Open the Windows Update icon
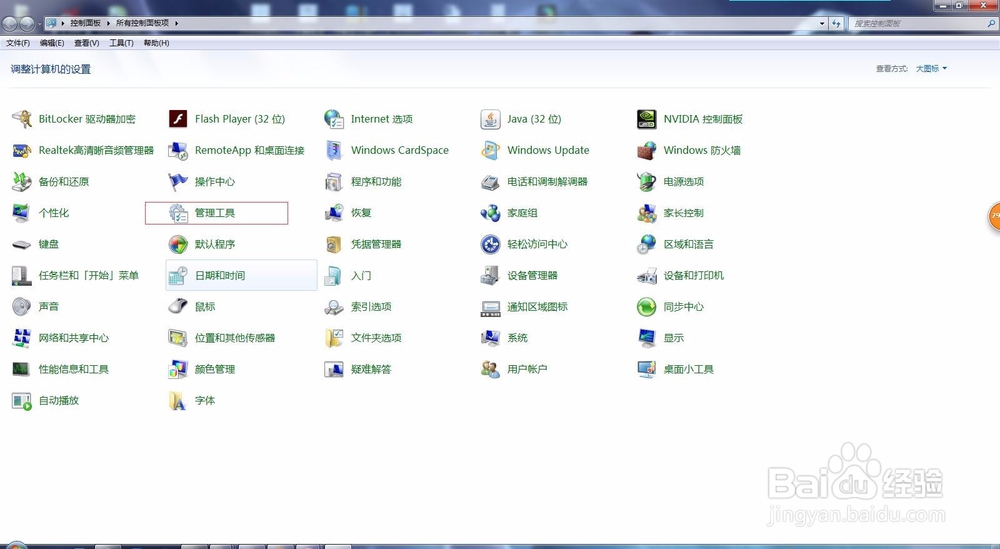 click(490, 150)
